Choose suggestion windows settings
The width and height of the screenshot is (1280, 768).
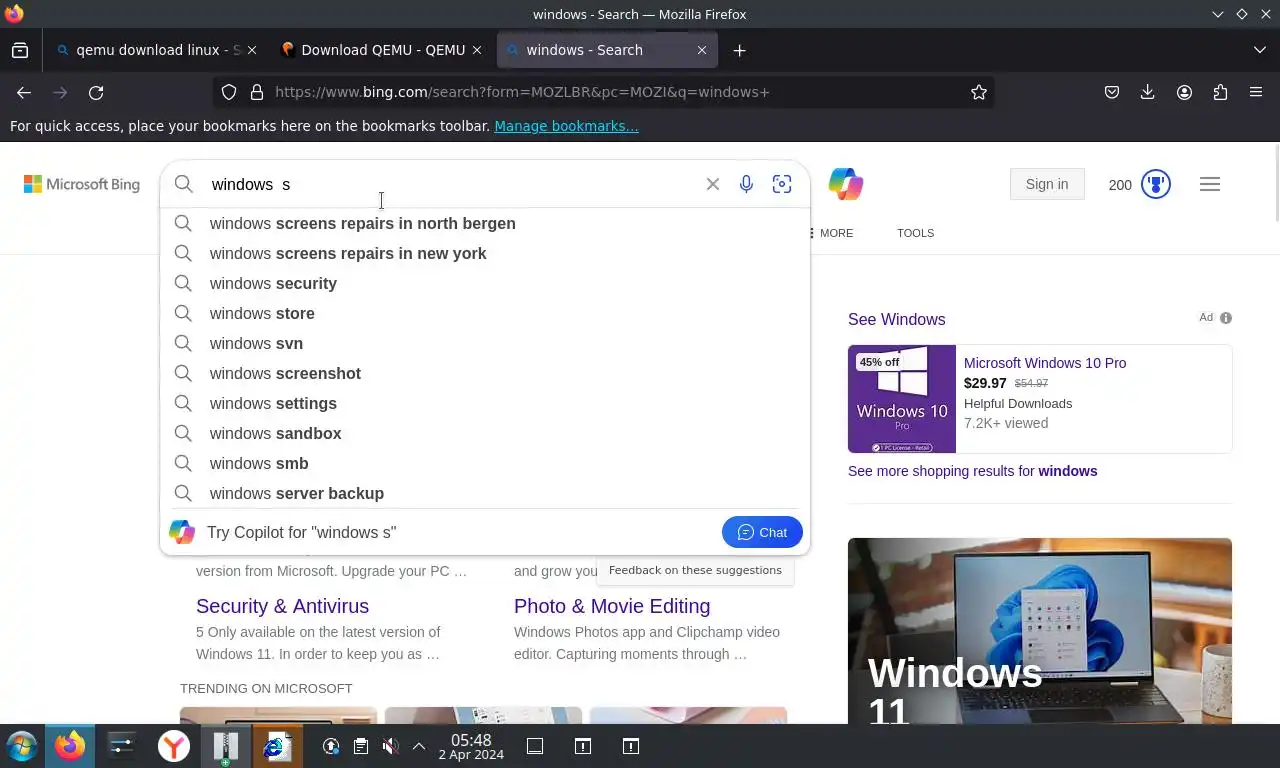tap(485, 403)
